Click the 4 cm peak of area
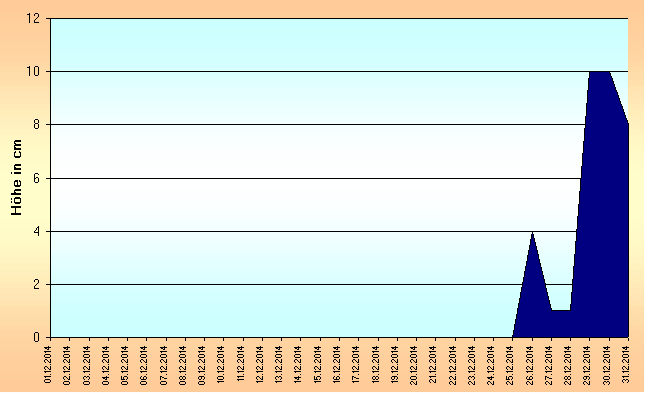 click(x=532, y=235)
